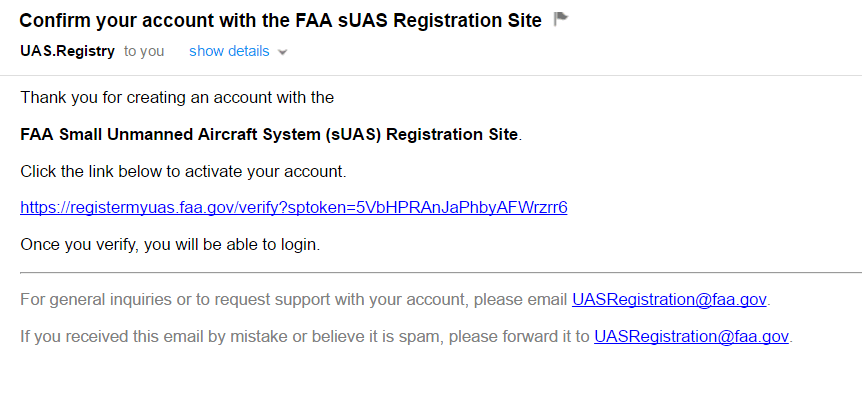This screenshot has width=862, height=415.
Task: Click the divider line under the sender row
Action: coord(431,75)
